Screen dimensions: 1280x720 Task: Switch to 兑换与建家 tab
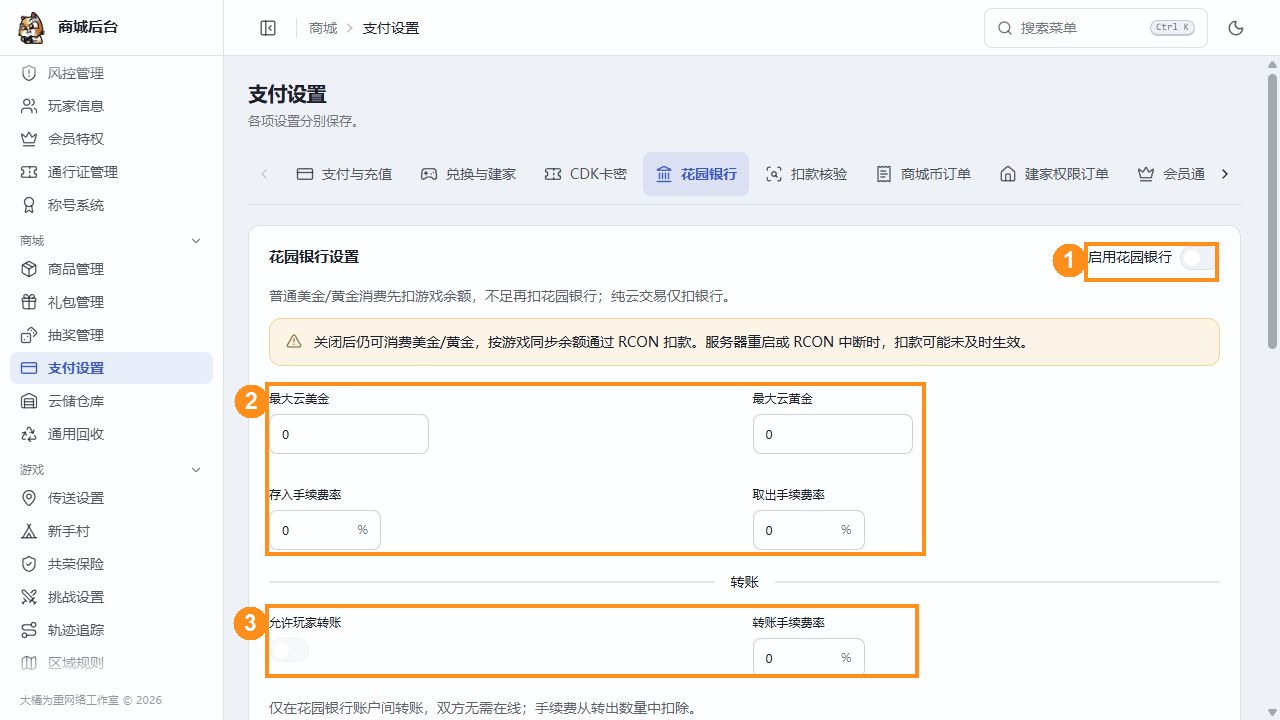[468, 174]
